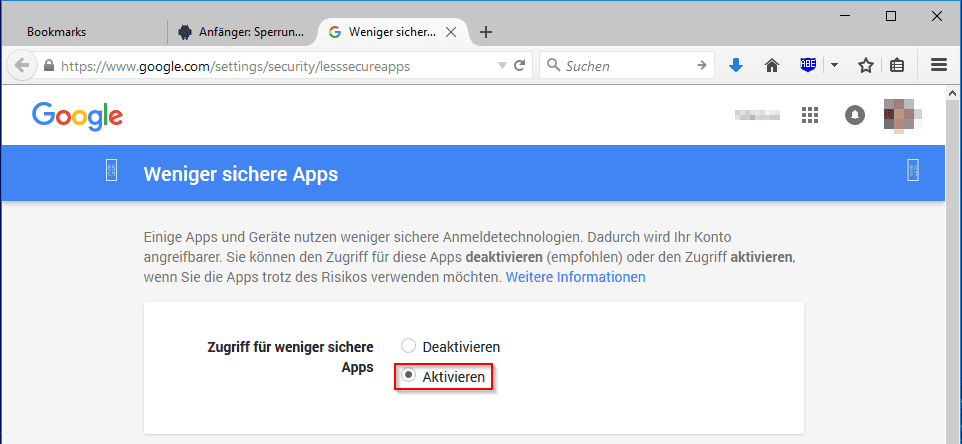Maximize the browser window
Viewport: 962px width, 444px height.
point(891,17)
